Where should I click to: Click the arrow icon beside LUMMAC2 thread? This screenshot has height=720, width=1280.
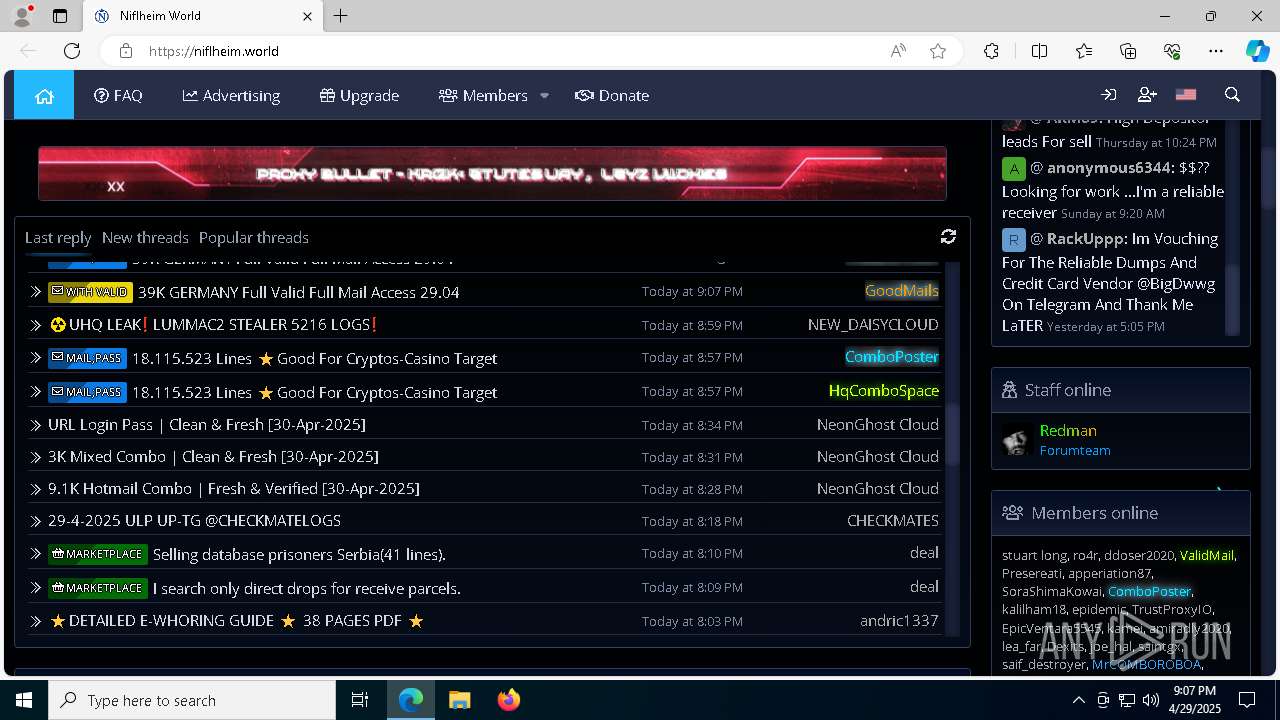pos(36,325)
